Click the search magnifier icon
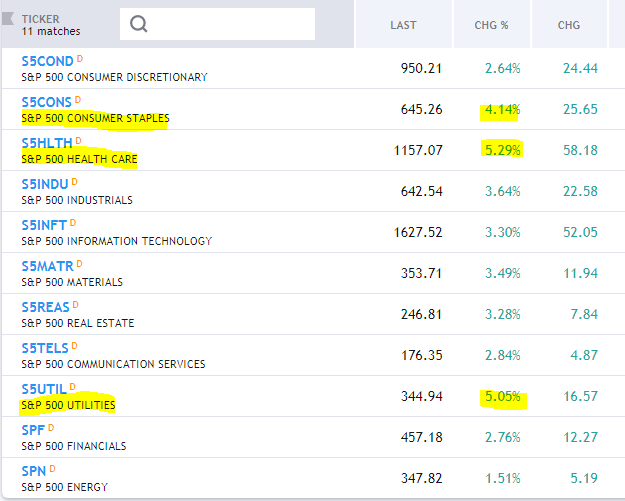 tap(138, 24)
